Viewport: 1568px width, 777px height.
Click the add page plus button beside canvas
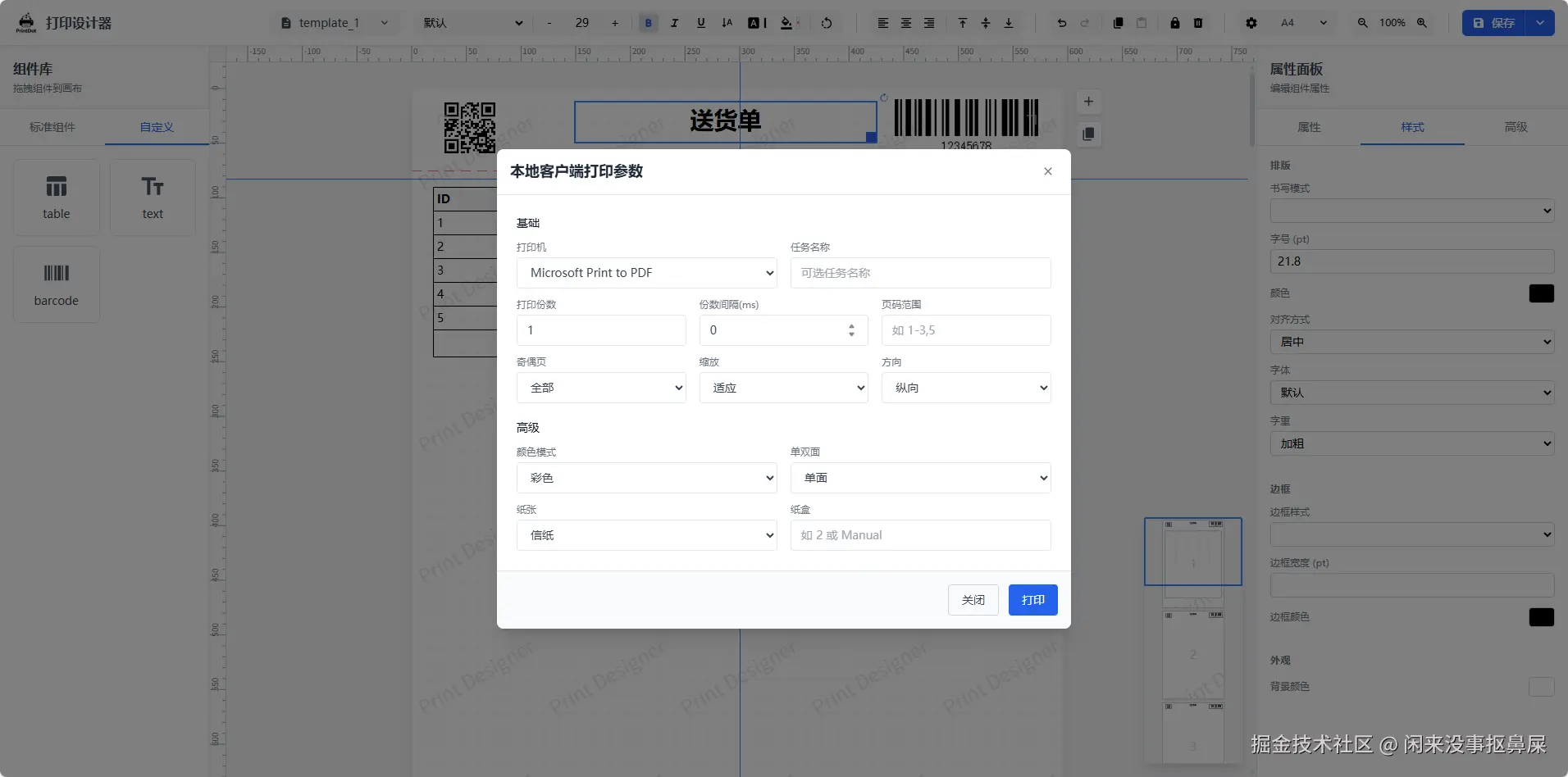pyautogui.click(x=1088, y=102)
